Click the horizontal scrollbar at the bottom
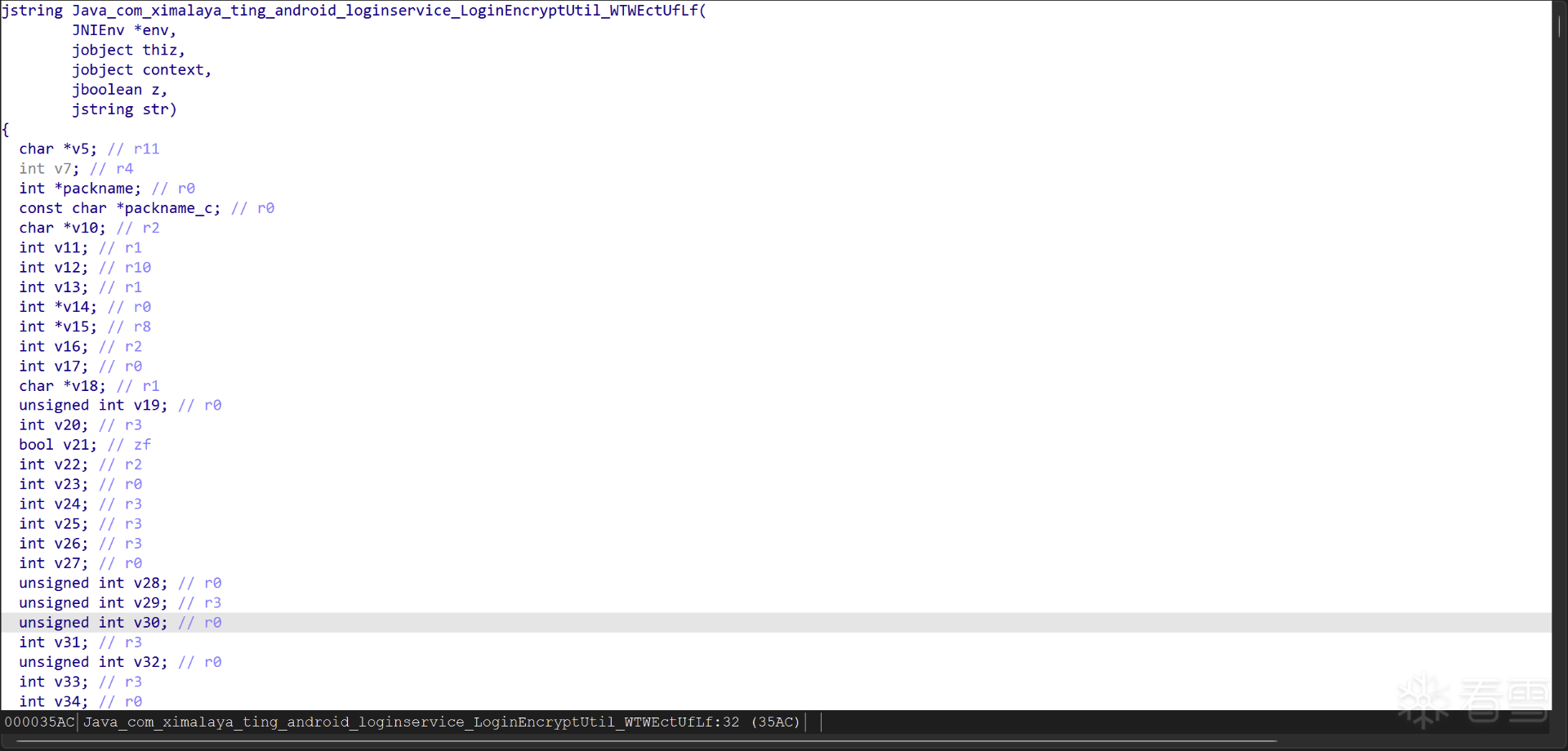This screenshot has width=1568, height=751. (647, 742)
